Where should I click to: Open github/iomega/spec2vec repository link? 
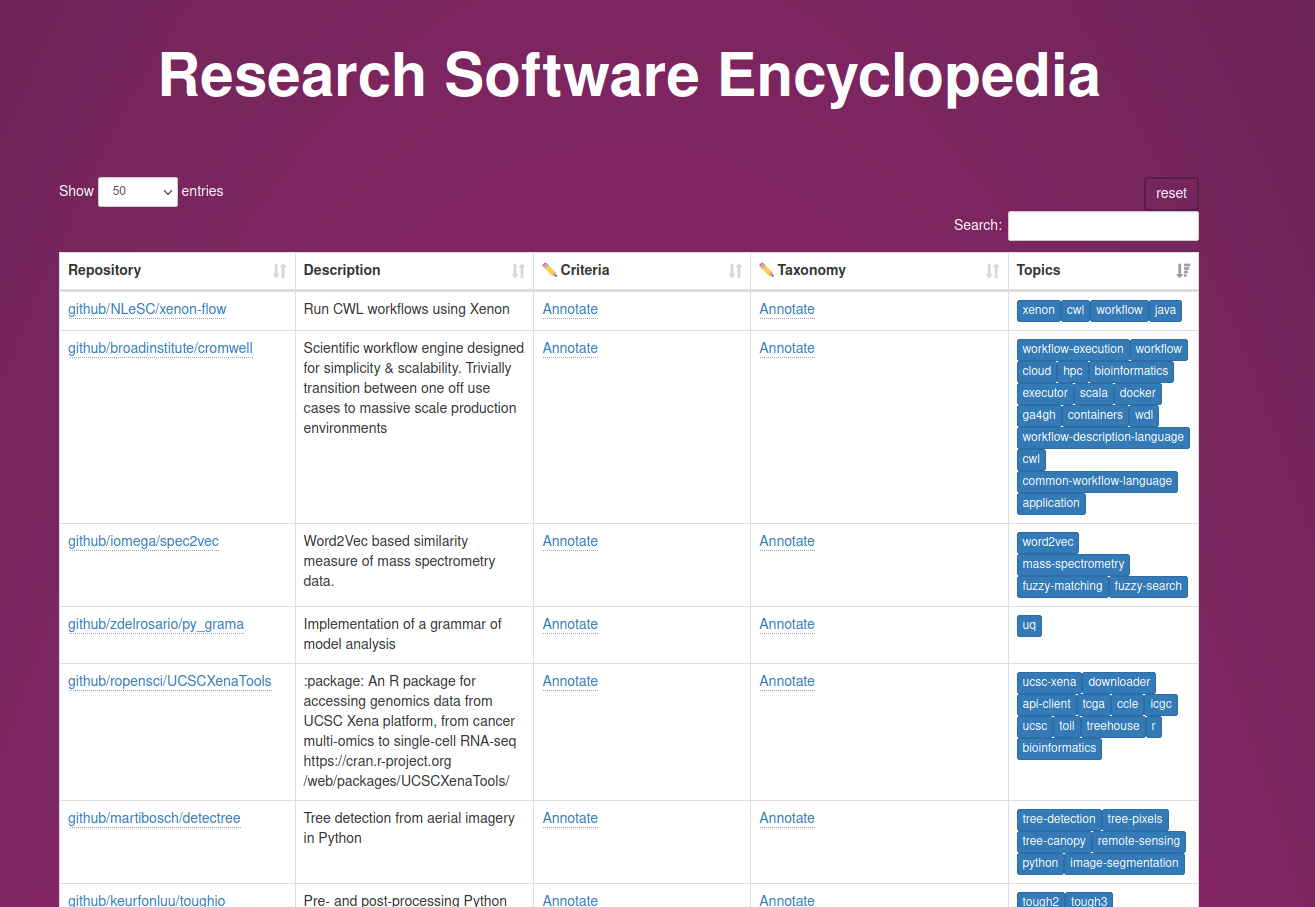click(x=143, y=541)
